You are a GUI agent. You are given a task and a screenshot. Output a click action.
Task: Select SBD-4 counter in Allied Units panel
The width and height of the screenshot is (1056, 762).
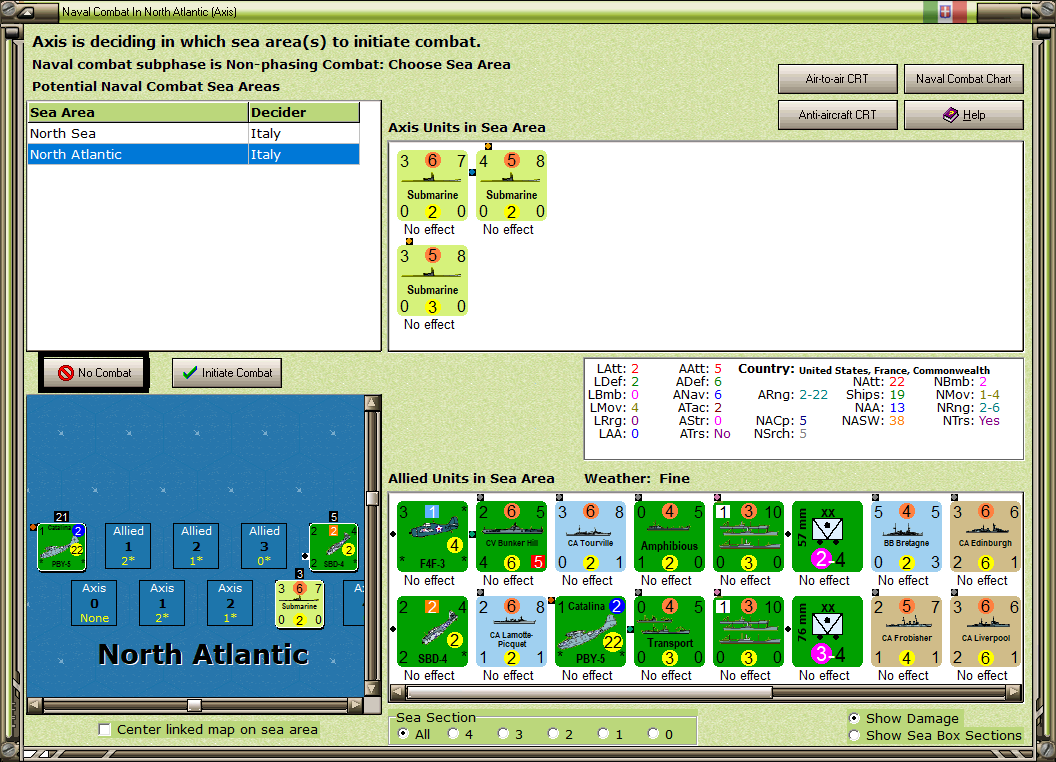point(432,631)
